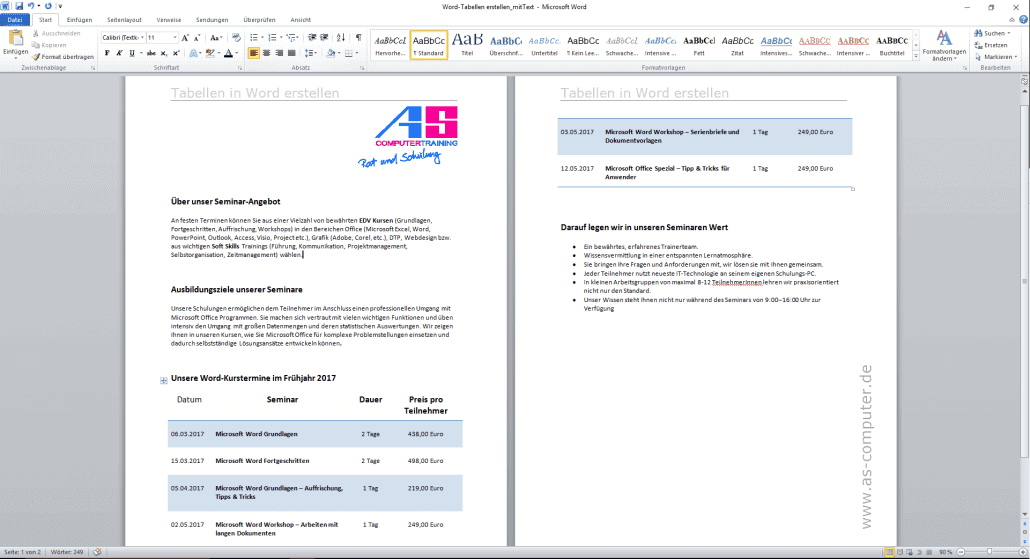Increase indent in Absatz group
The image size is (1030, 559).
pos(324,37)
